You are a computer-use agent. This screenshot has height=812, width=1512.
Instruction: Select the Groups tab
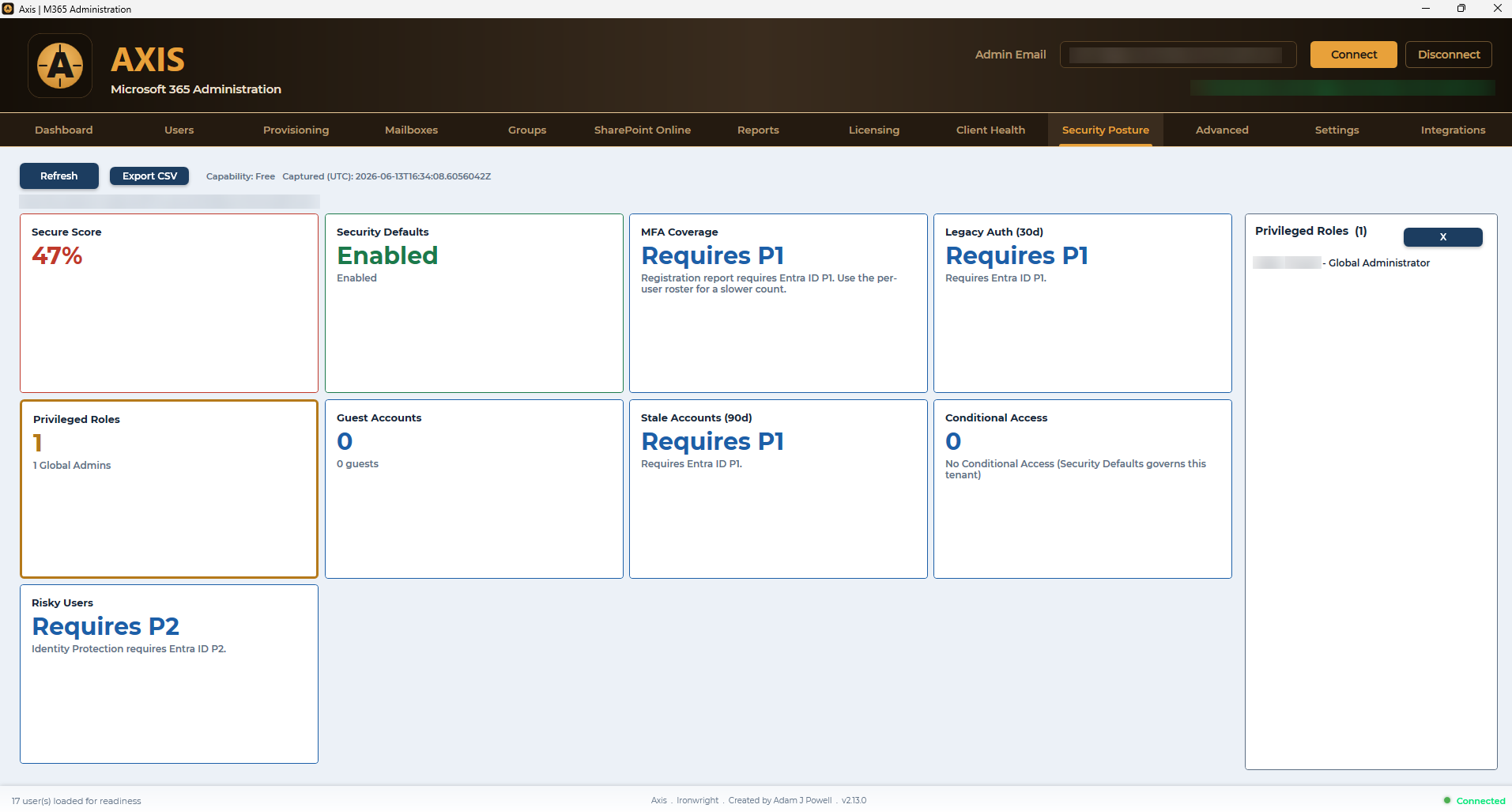coord(527,130)
